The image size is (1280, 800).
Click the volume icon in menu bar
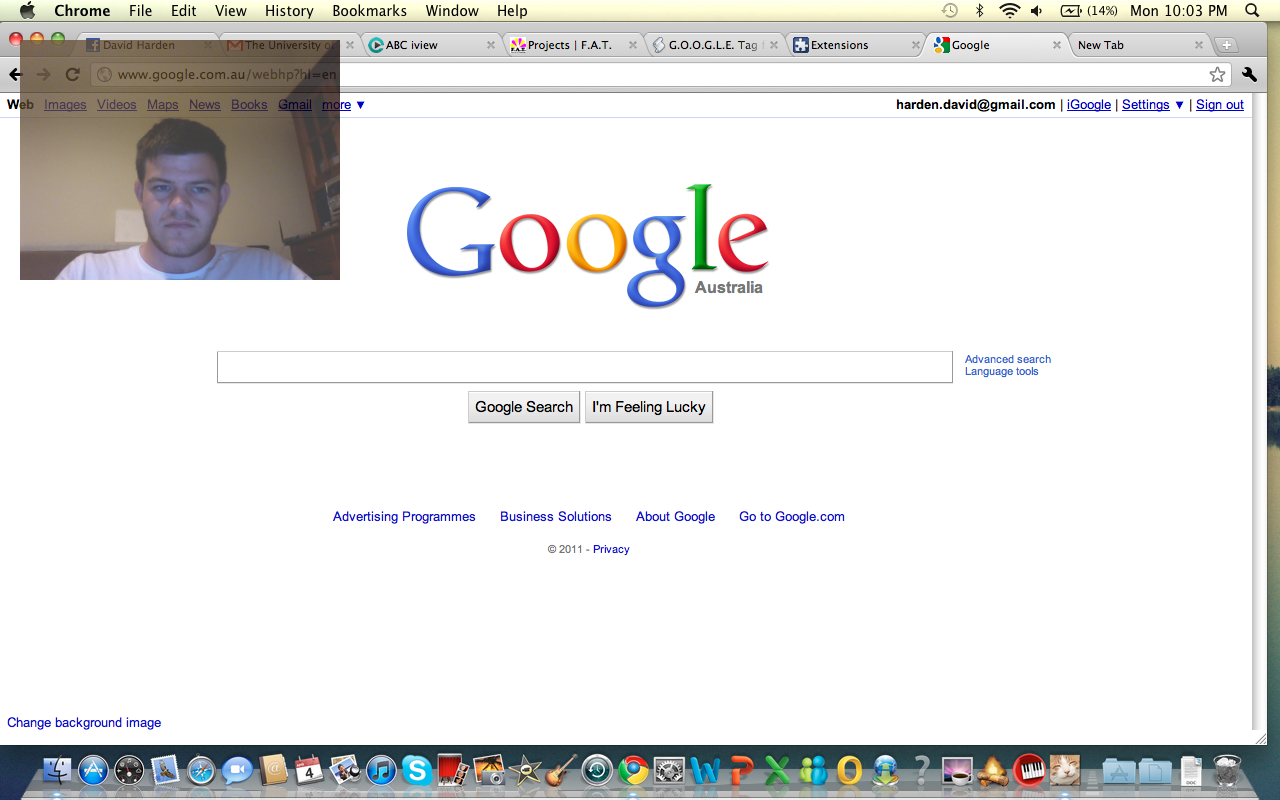click(x=1036, y=11)
